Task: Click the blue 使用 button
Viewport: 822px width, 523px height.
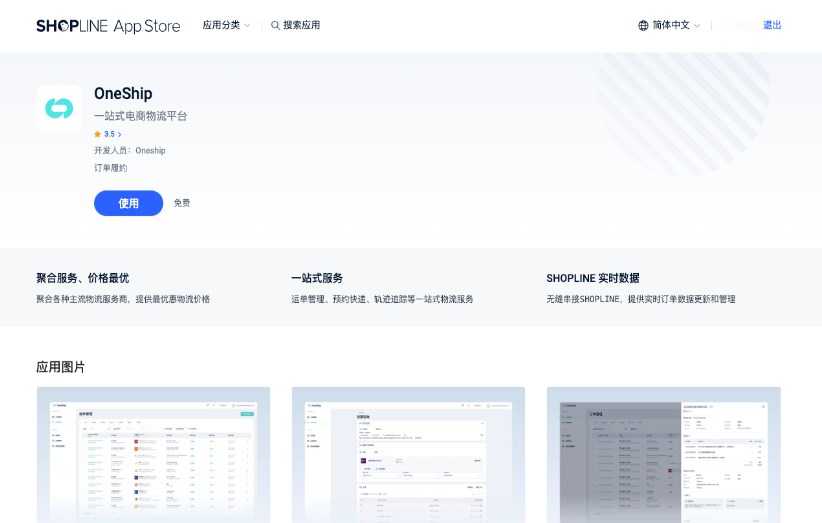Action: pyautogui.click(x=128, y=203)
